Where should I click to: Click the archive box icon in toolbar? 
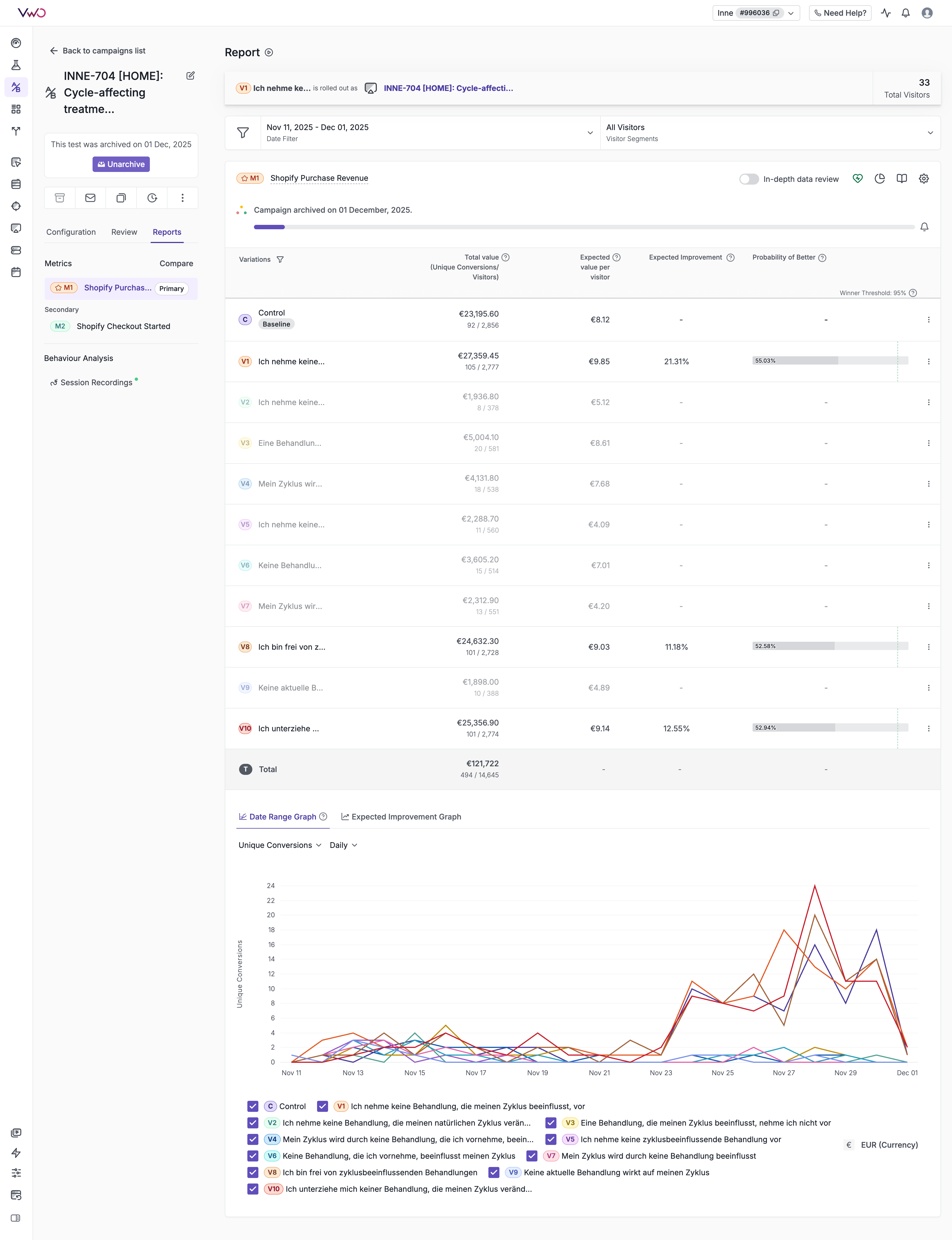pos(59,198)
